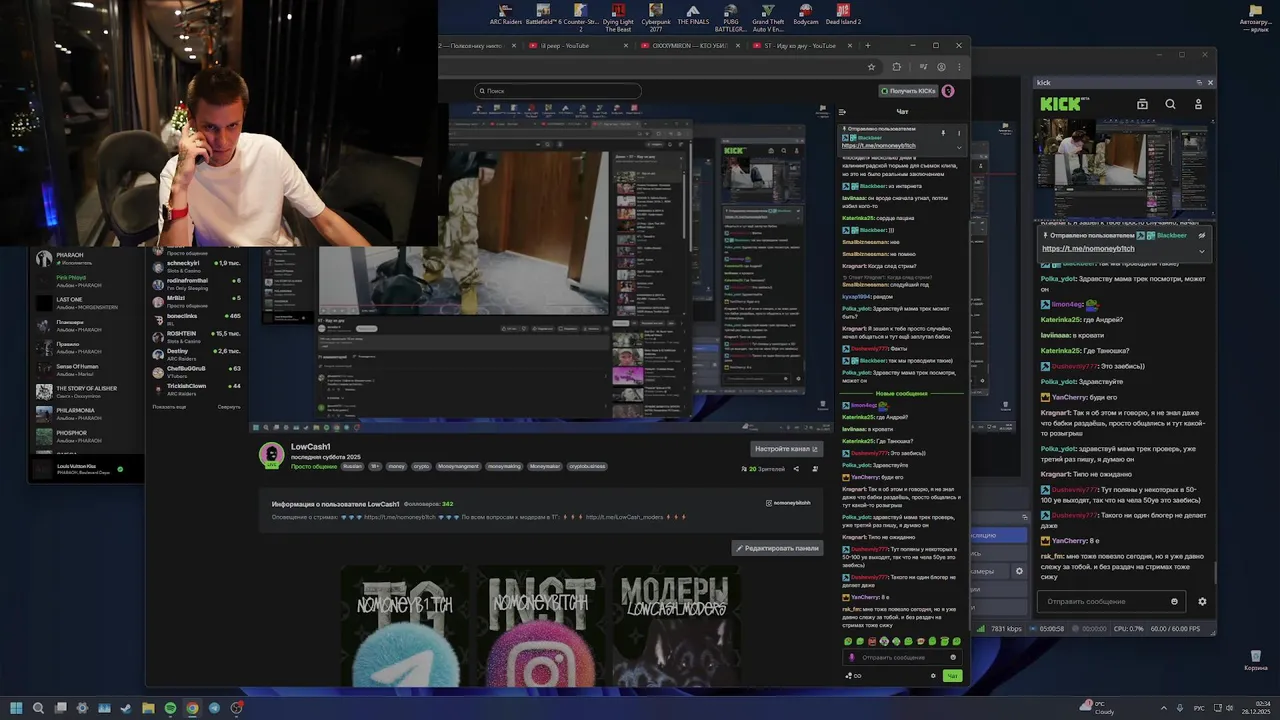Open pinned message three-dot options

click(x=959, y=133)
